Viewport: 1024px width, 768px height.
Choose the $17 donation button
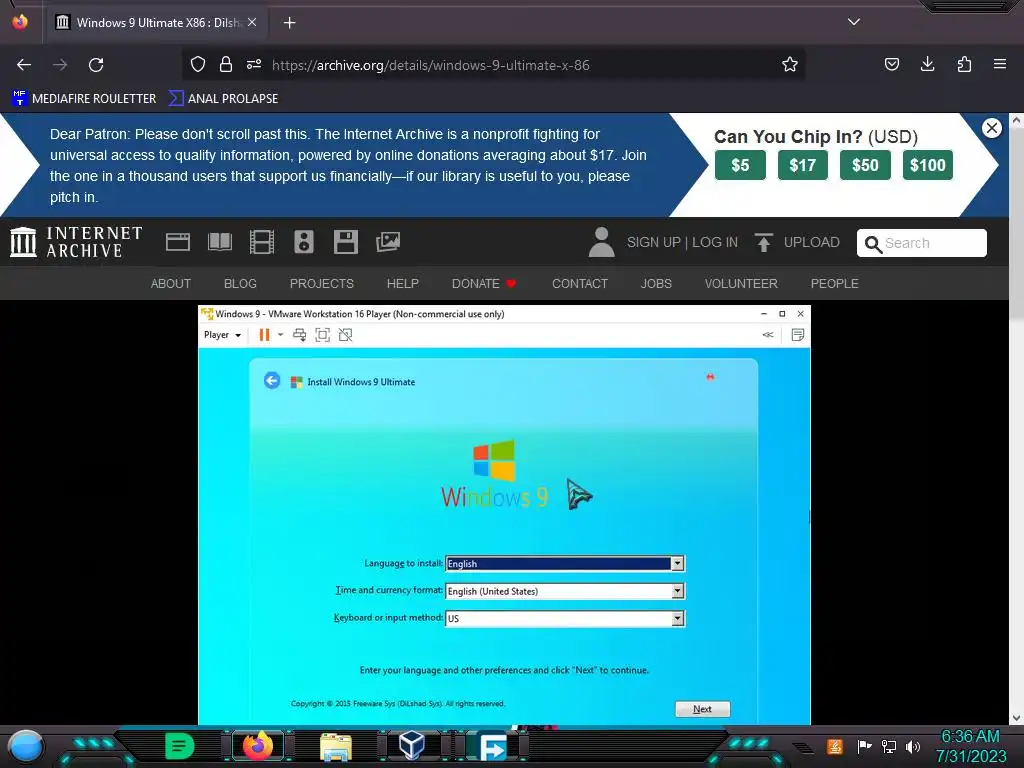[803, 165]
